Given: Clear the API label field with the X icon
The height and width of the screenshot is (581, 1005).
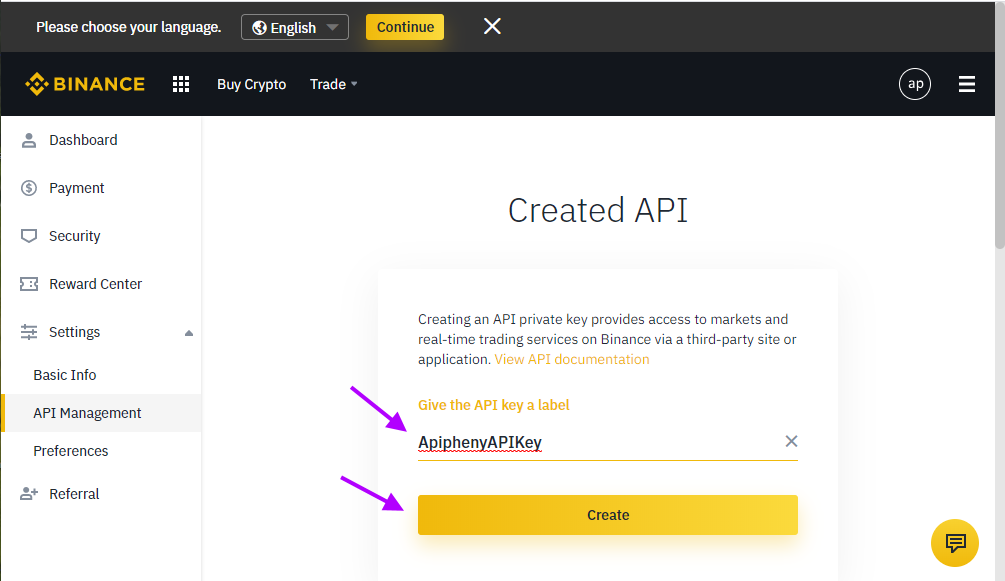Looking at the screenshot, I should (792, 441).
